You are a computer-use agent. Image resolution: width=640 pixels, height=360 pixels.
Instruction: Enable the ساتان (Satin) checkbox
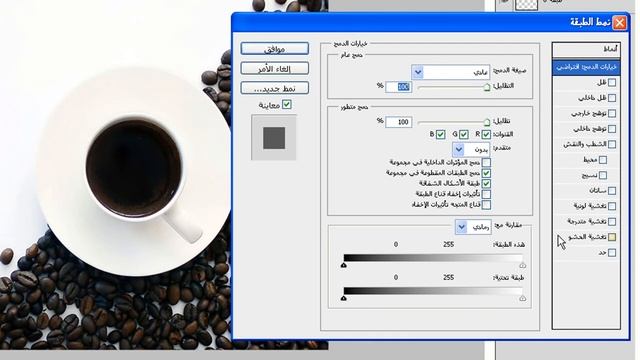(612, 191)
